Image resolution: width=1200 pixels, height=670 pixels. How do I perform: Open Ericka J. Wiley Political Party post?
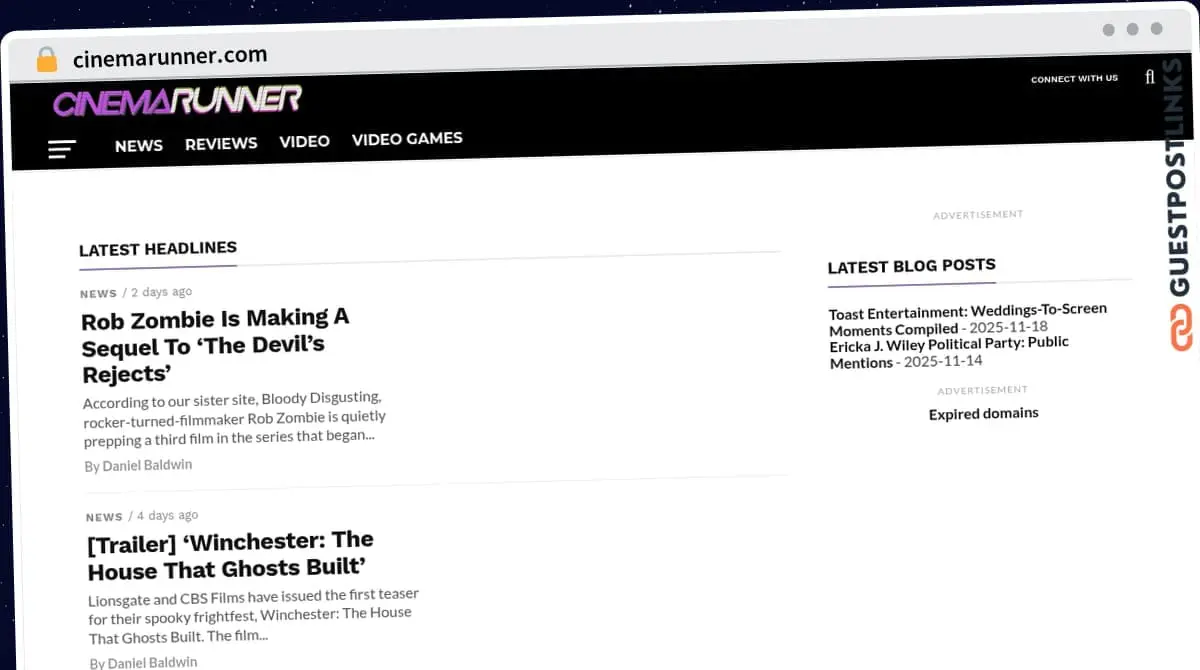coord(948,352)
